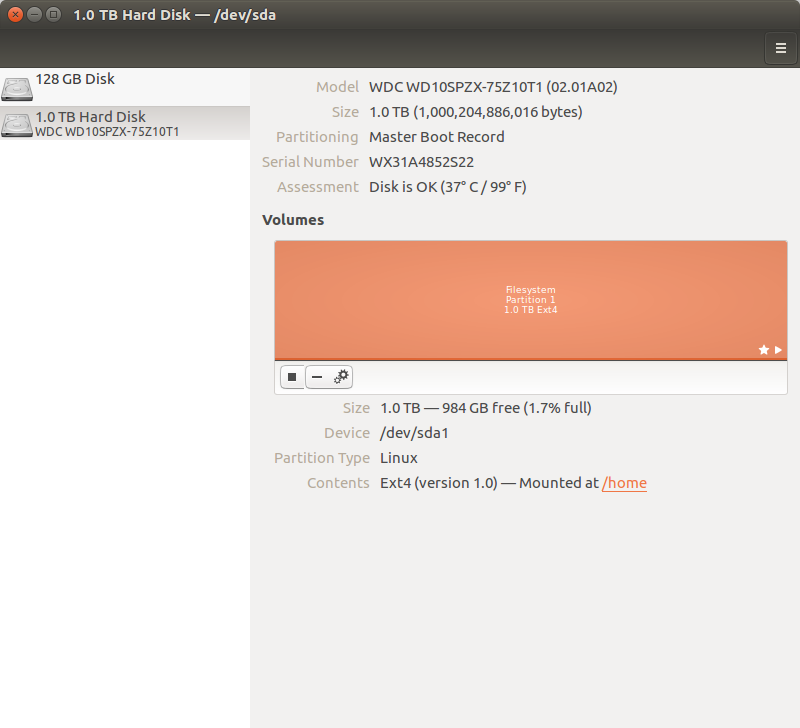The height and width of the screenshot is (728, 800).
Task: Click the star icon on the partition block
Action: 764,349
